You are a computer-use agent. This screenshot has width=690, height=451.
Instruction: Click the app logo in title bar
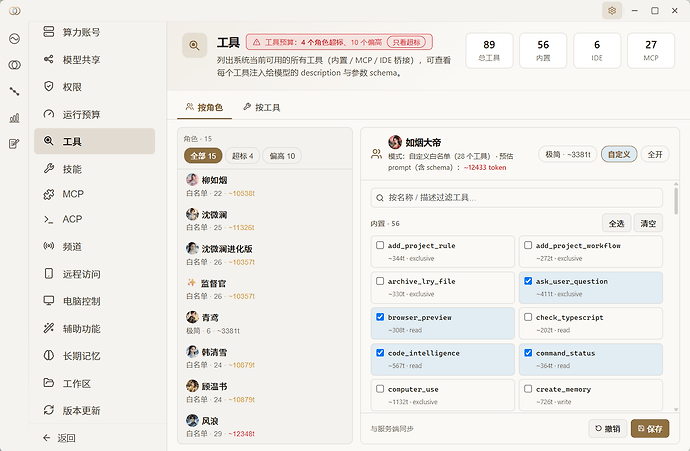(x=15, y=11)
